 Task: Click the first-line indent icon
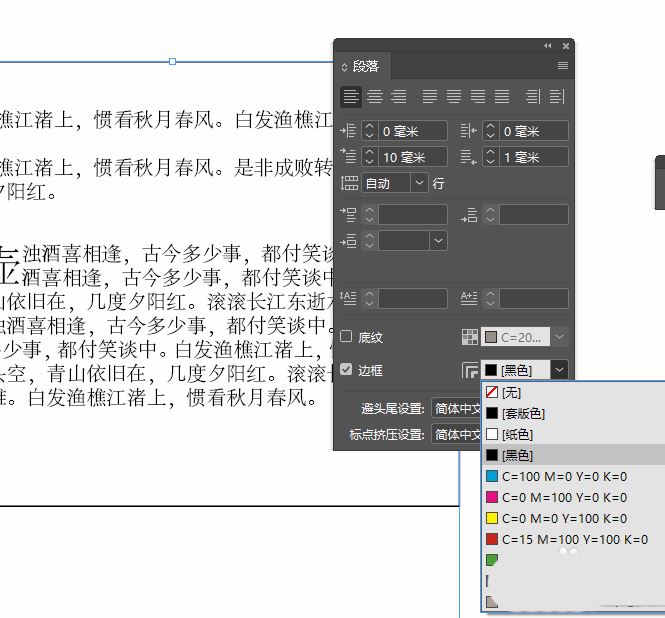tap(348, 156)
